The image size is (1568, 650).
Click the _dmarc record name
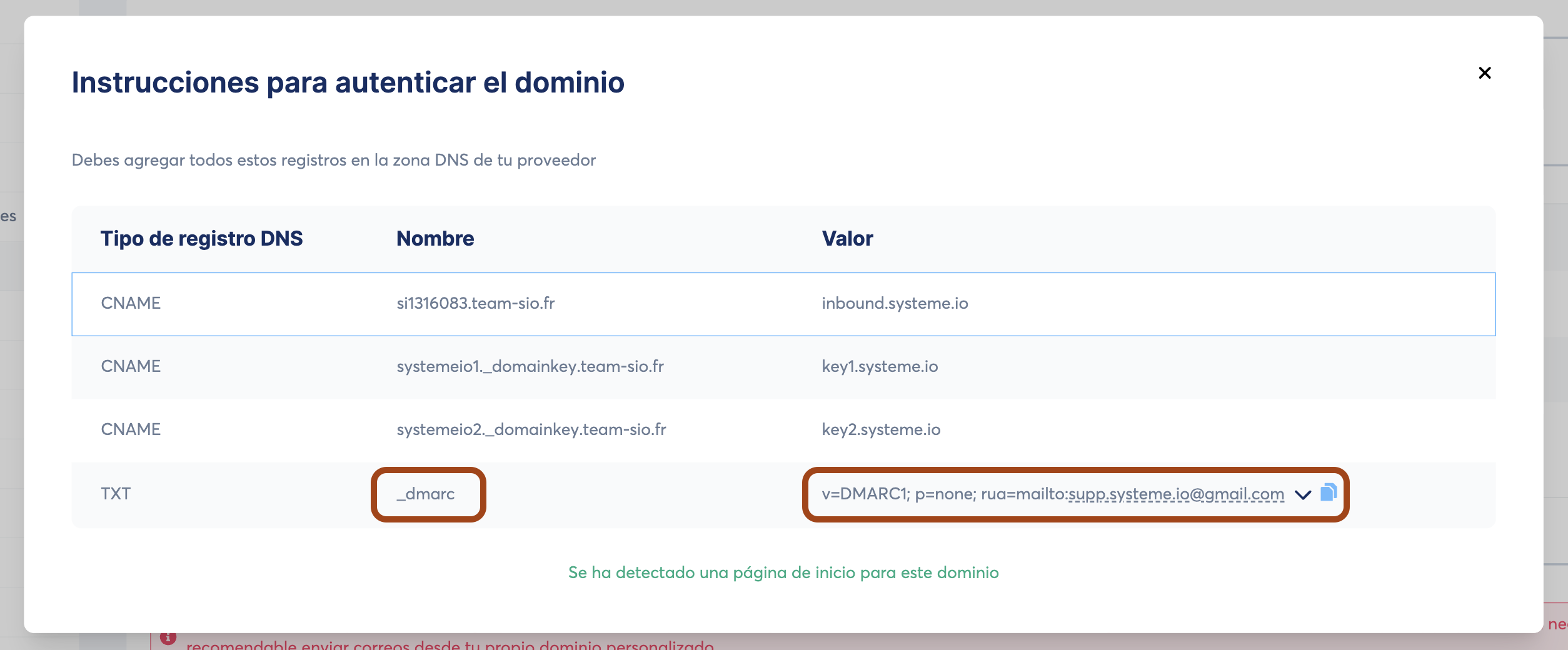[426, 494]
